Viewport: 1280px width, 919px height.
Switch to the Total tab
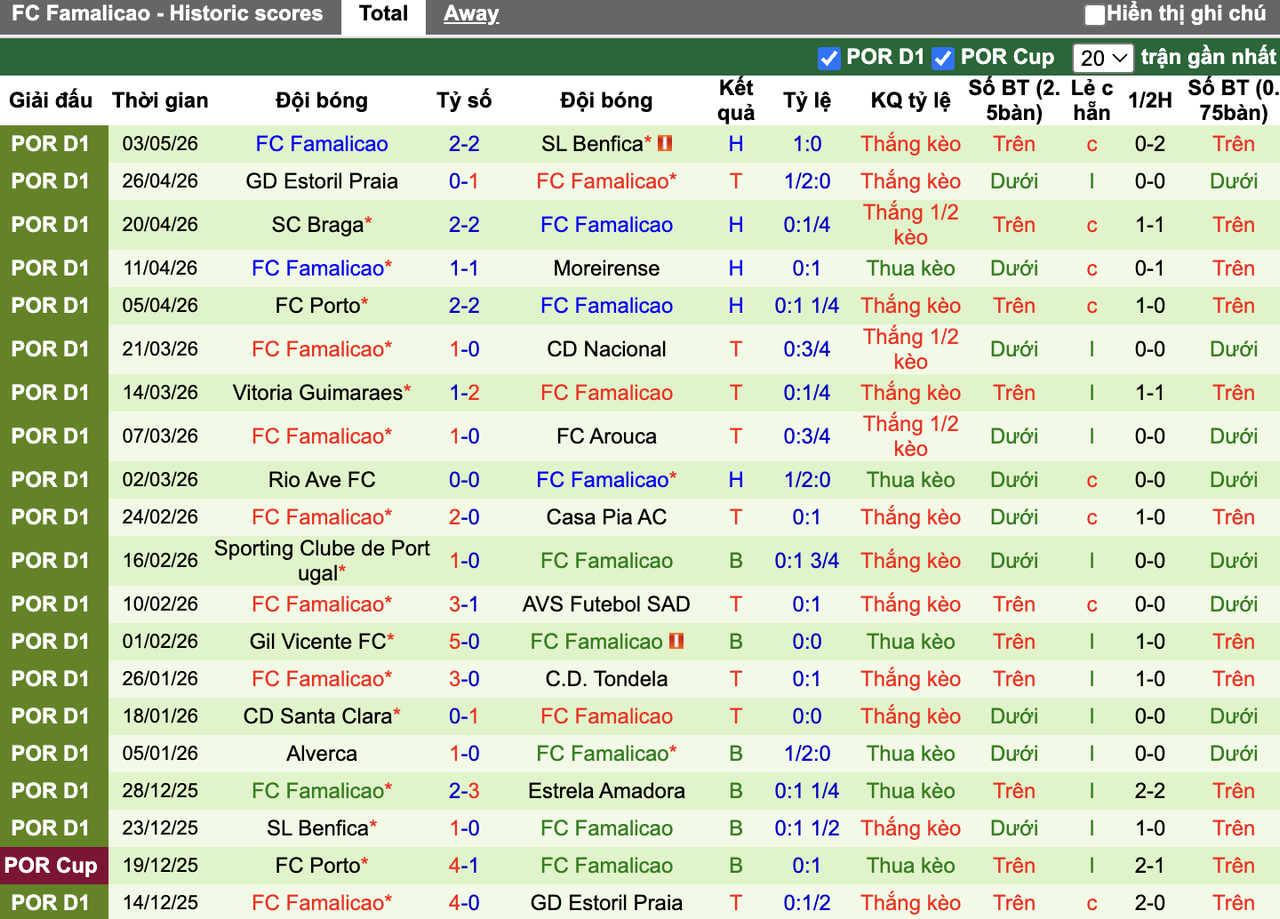pyautogui.click(x=384, y=14)
